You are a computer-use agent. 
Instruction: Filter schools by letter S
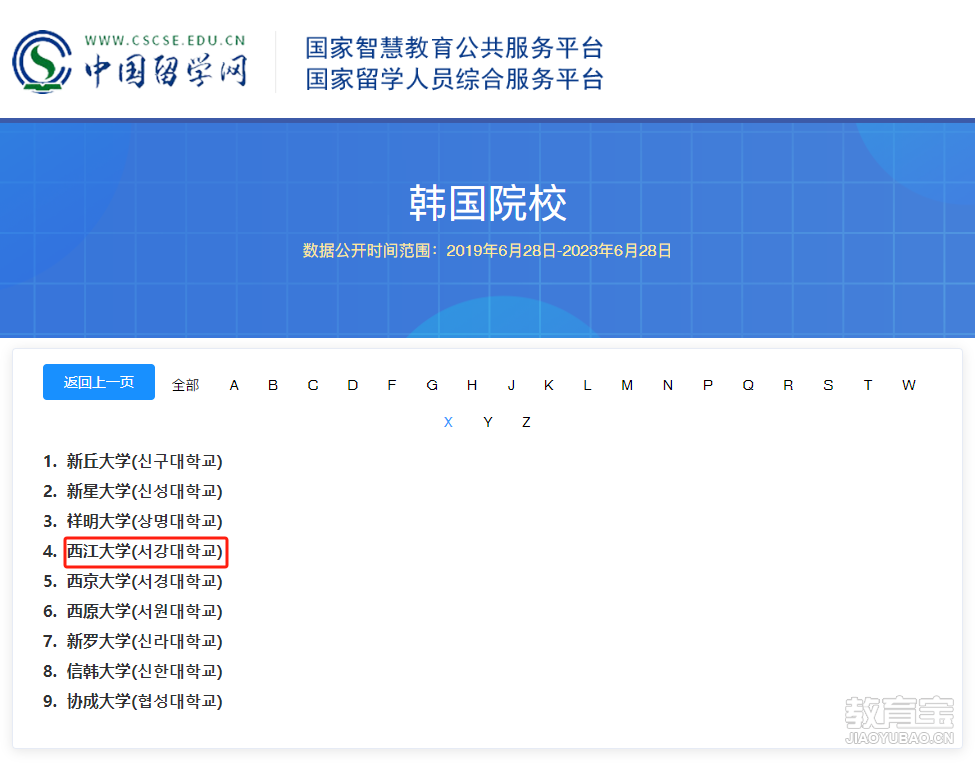point(828,385)
